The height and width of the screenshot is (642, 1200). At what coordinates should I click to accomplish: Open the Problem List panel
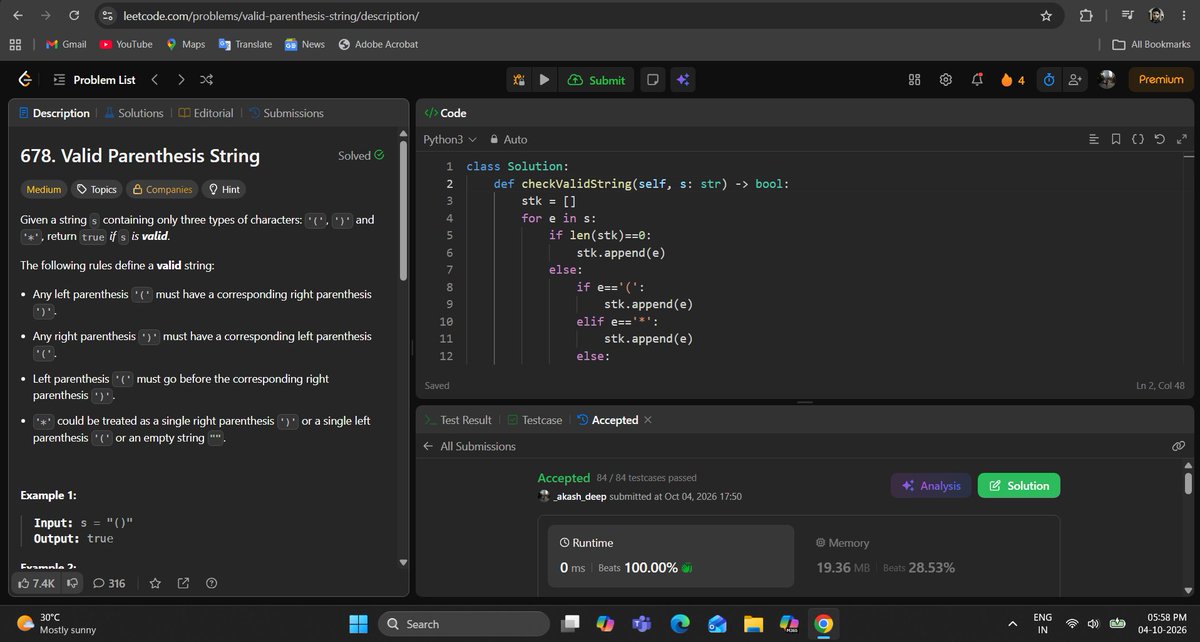pyautogui.click(x=94, y=80)
